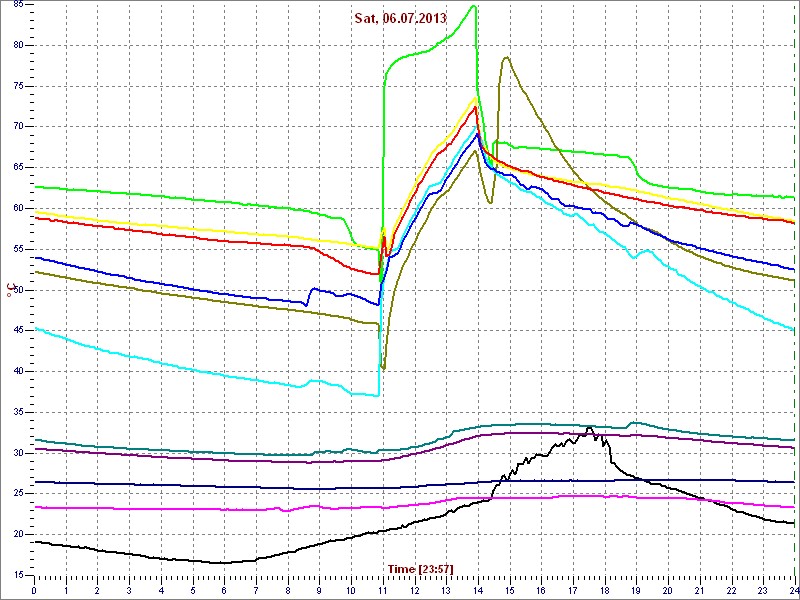Click hour 8 on the time axis

coord(288,590)
